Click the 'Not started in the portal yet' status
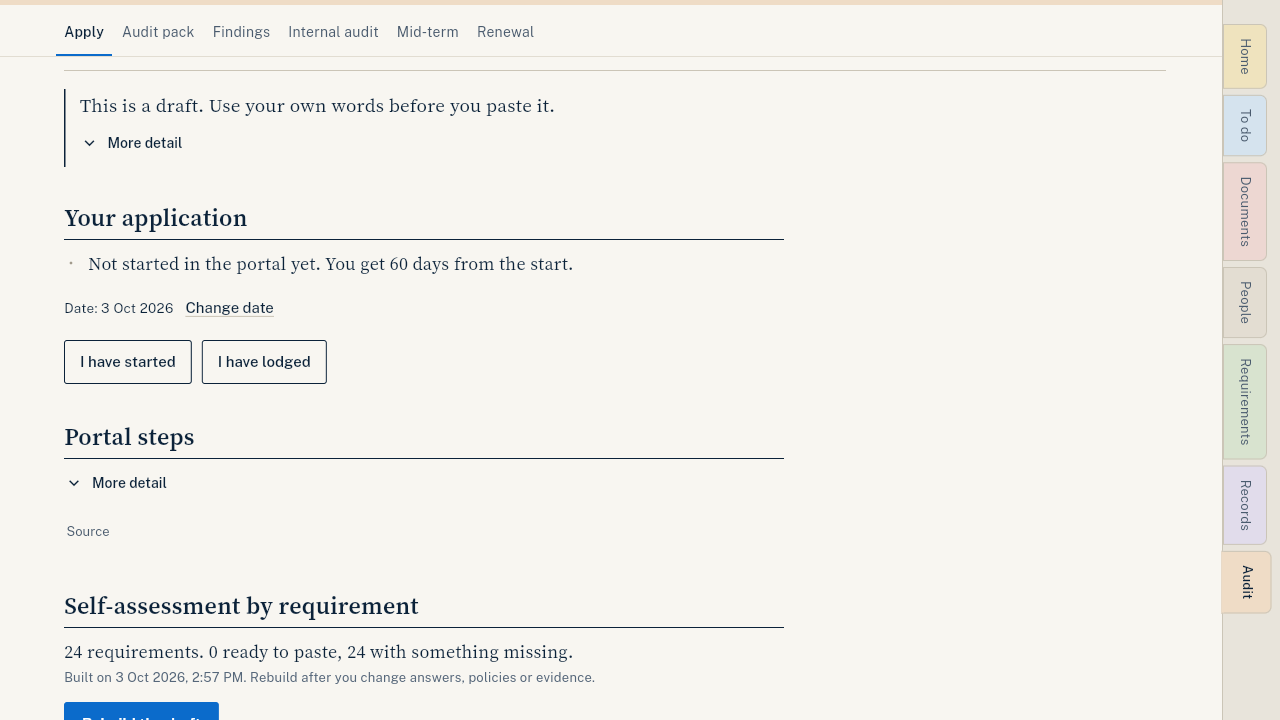The image size is (1280, 720). [330, 264]
